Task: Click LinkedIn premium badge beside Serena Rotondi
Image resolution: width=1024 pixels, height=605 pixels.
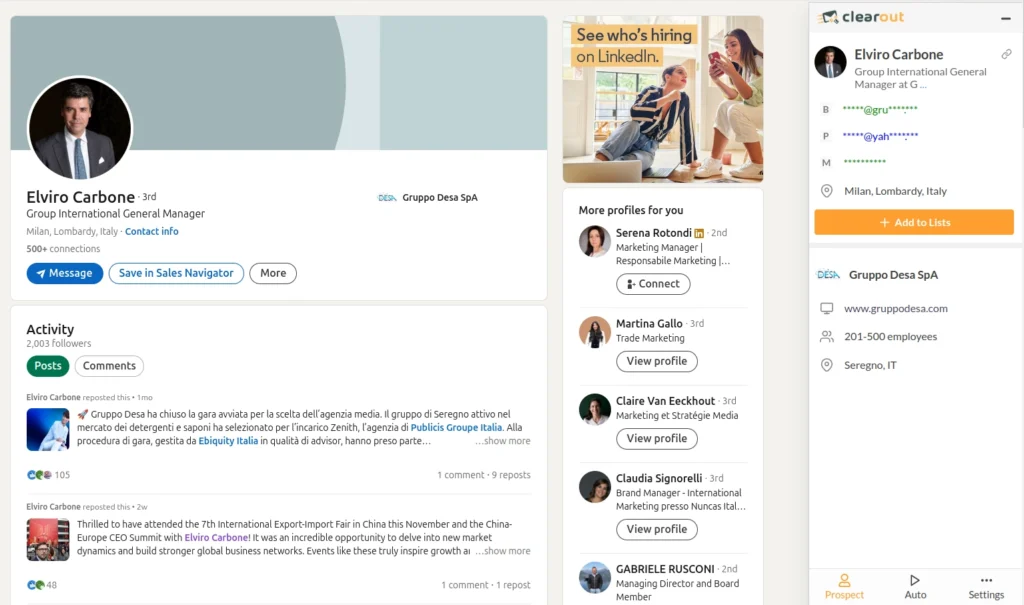Action: pos(699,233)
